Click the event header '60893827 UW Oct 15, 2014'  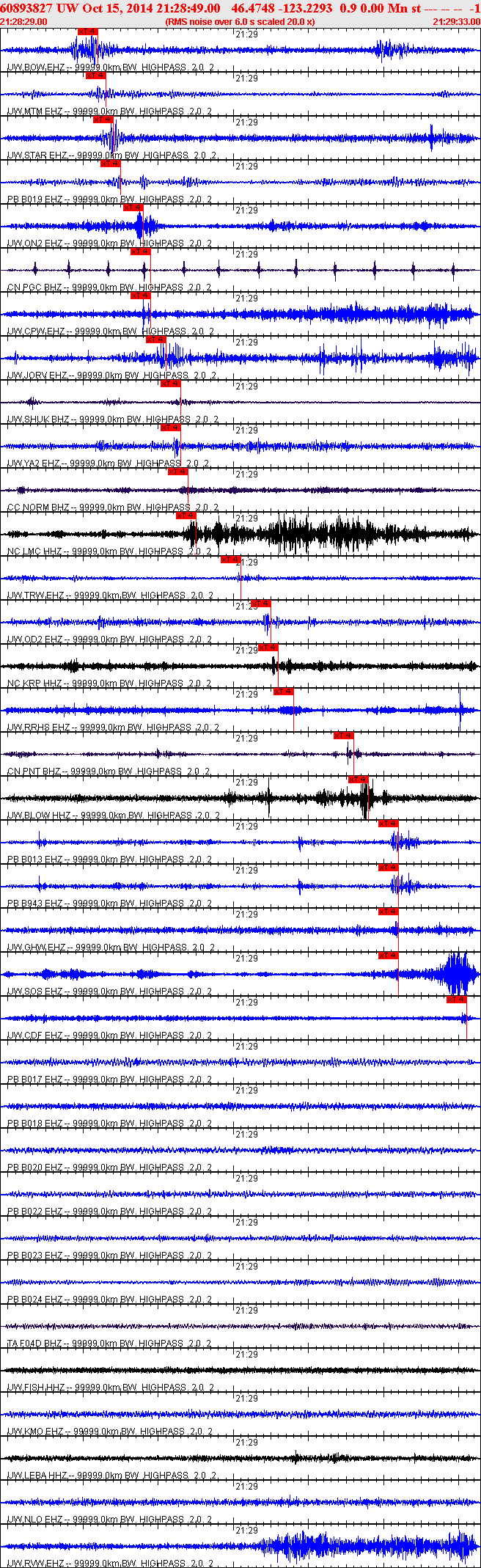coord(78,8)
